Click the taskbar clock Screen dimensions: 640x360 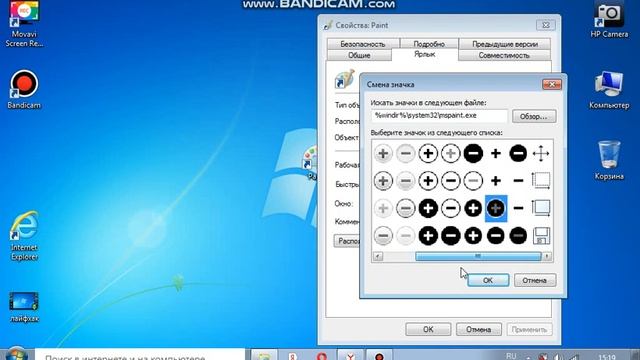pos(607,357)
